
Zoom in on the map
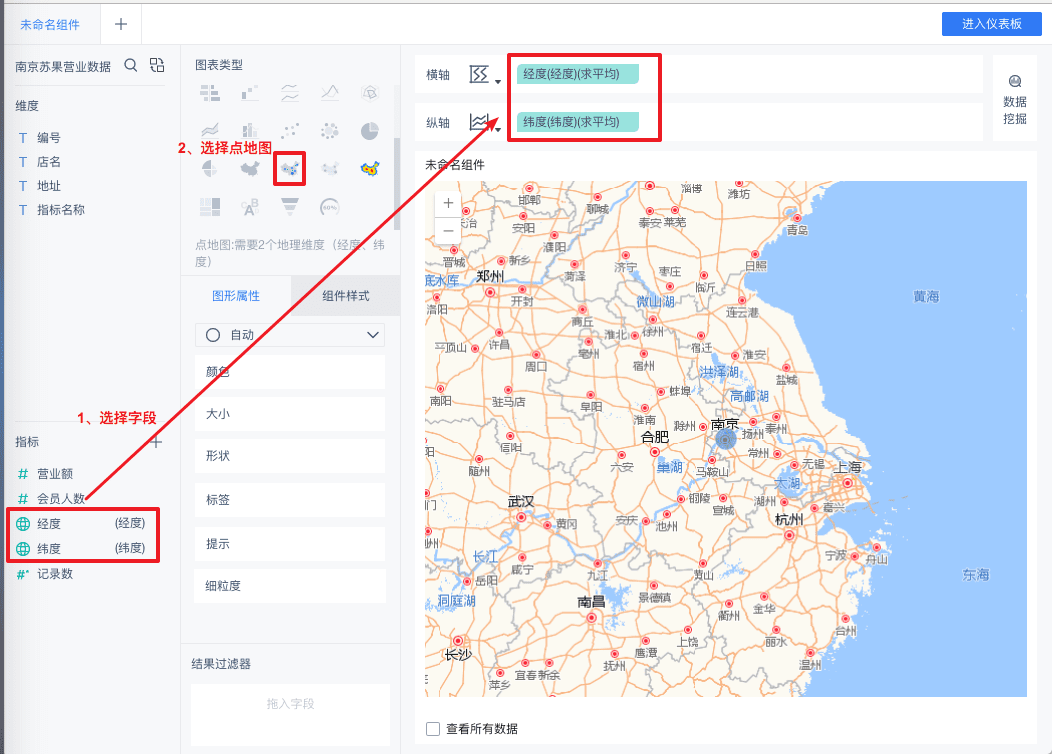[x=448, y=203]
